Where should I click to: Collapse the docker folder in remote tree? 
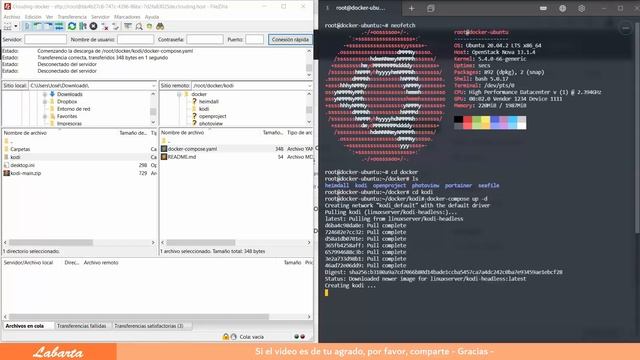tap(179, 94)
